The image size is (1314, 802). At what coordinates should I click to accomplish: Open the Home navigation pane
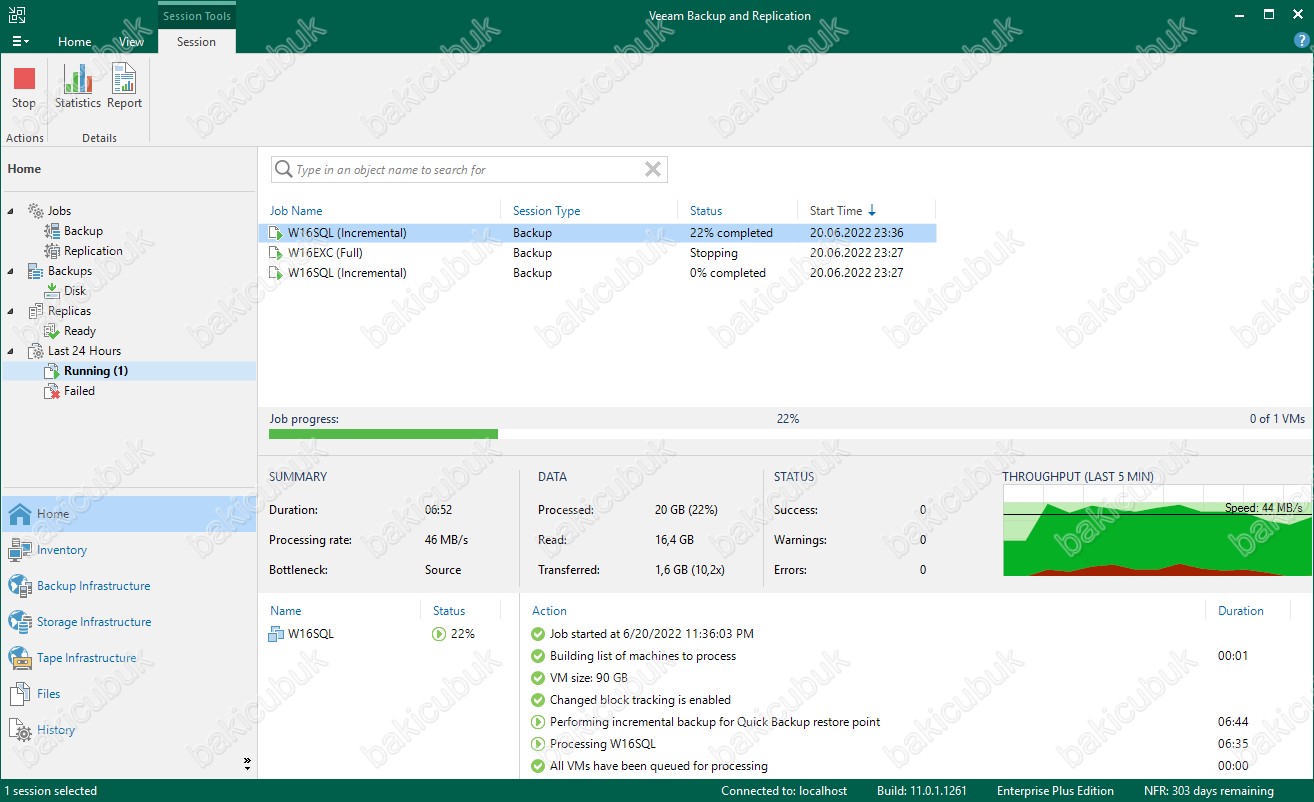128,514
